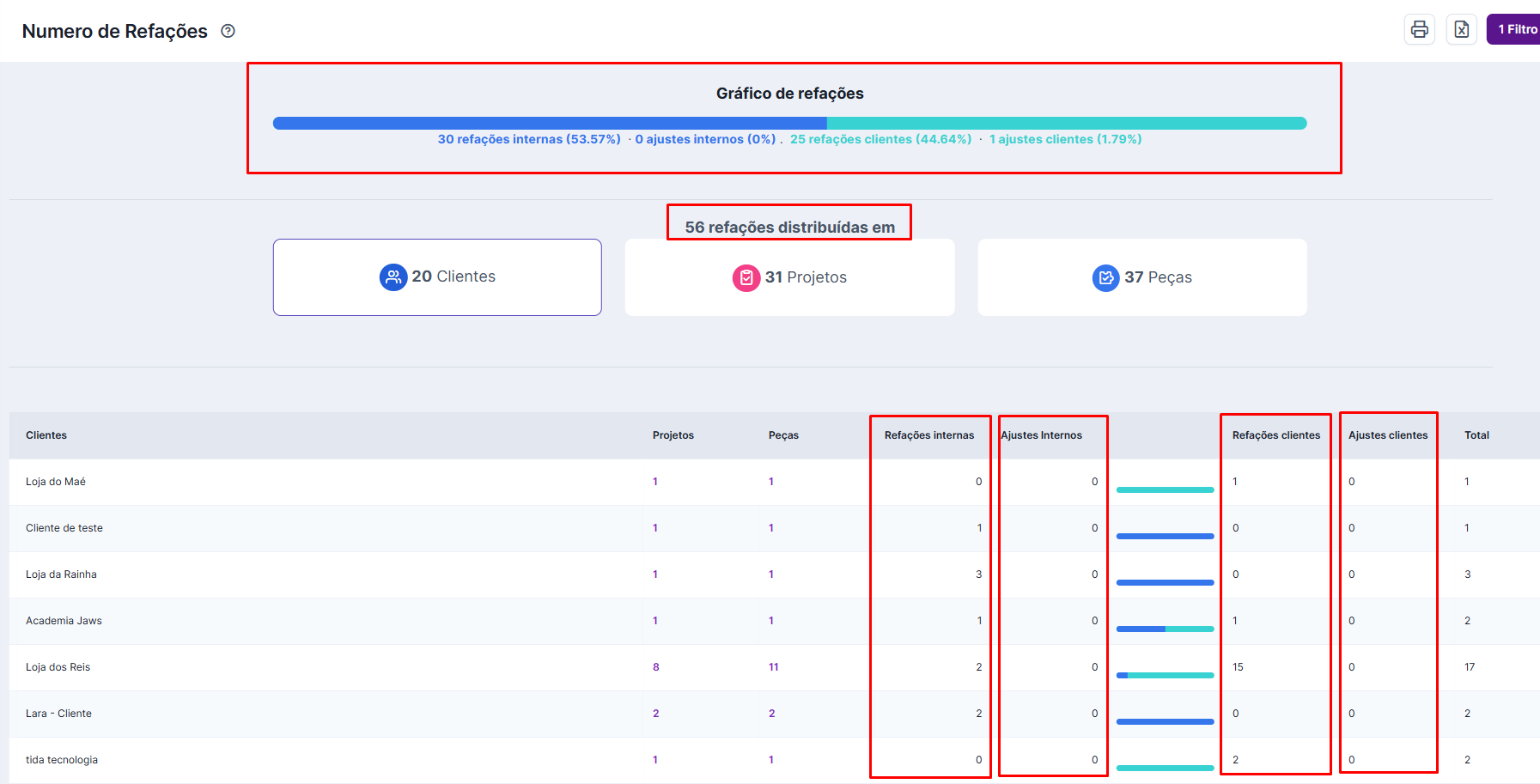Screen dimensions: 1540x784
Task: Open projects count 8 for Loja dos Reis
Action: pos(656,667)
